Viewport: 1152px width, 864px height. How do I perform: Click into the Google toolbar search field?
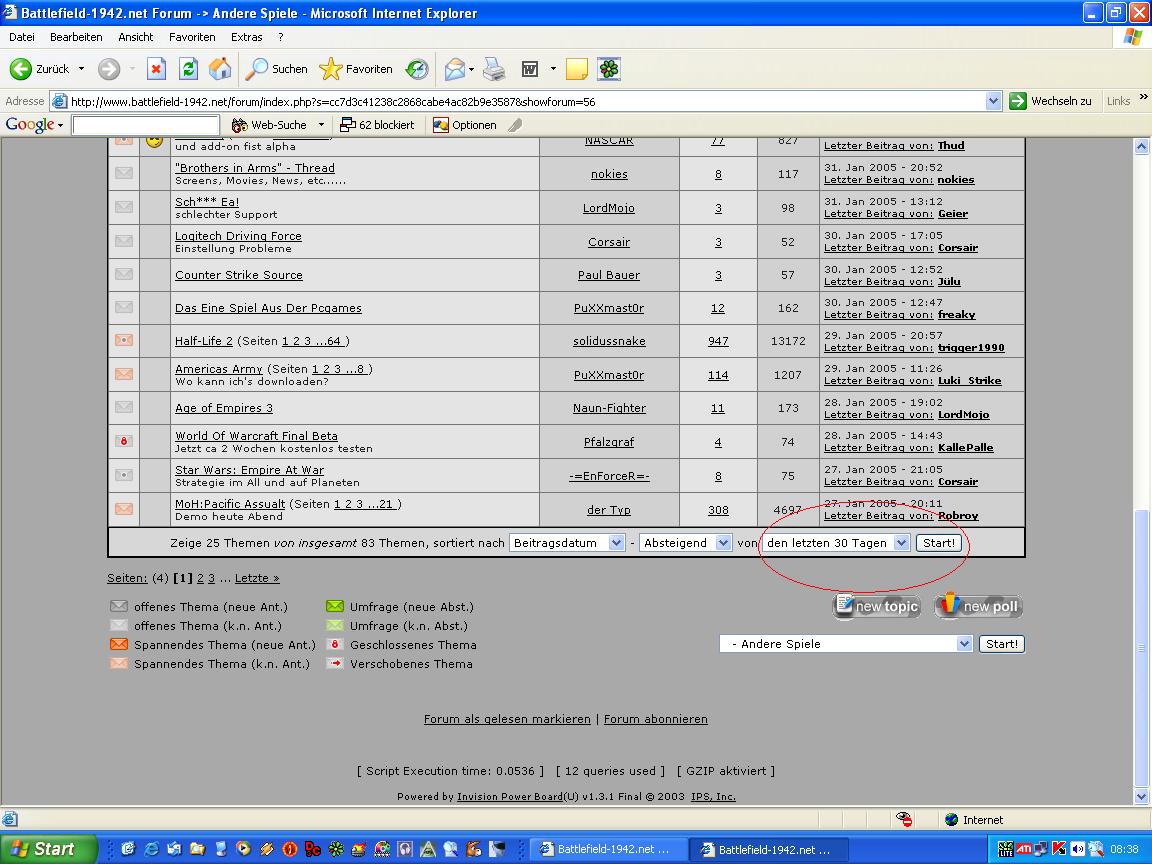146,125
